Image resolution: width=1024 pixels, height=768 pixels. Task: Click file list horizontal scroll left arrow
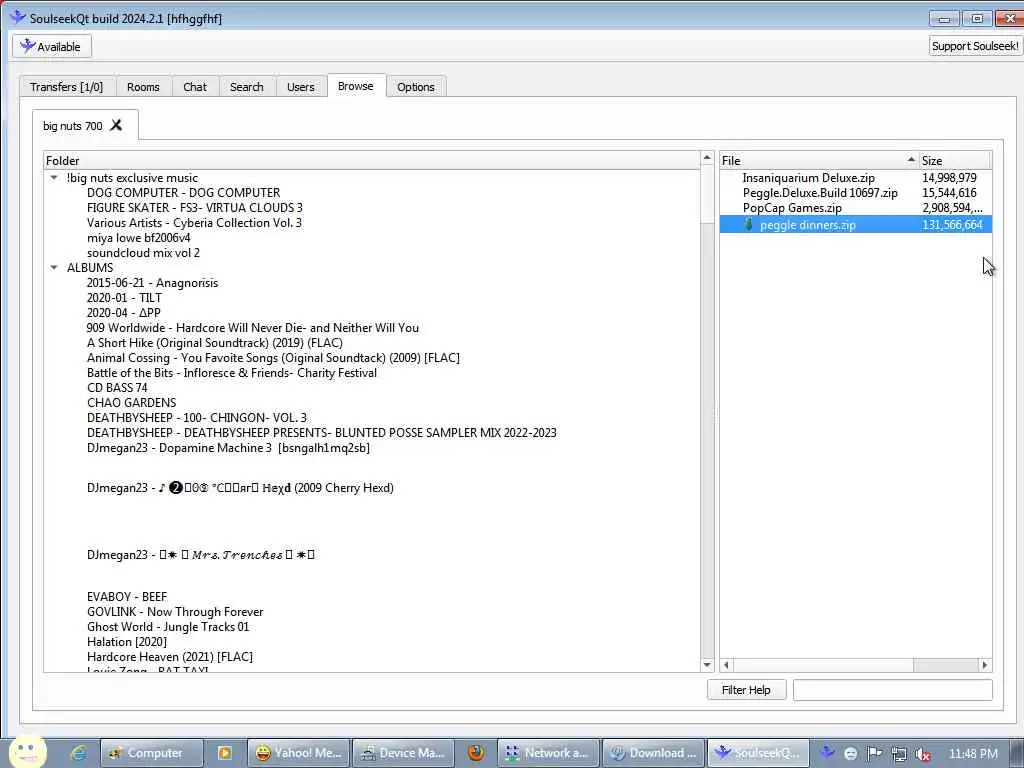(x=726, y=665)
